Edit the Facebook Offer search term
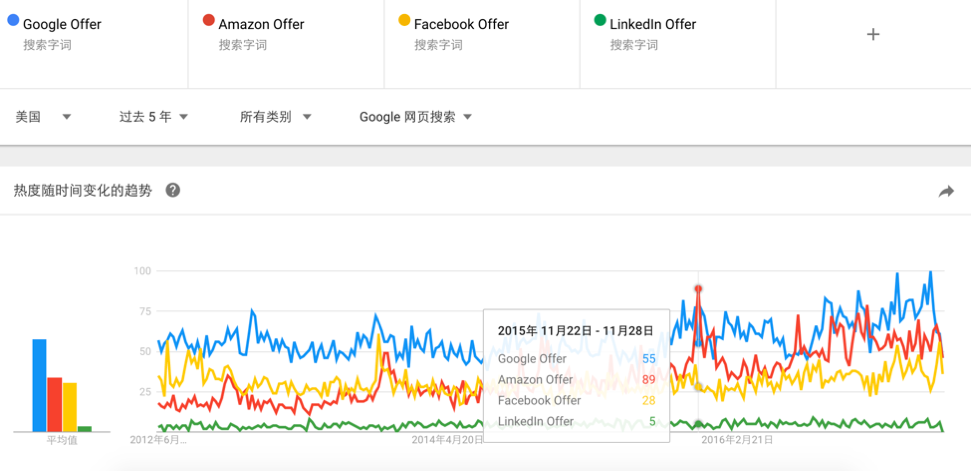Screen dimensions: 971x471 tap(461, 24)
